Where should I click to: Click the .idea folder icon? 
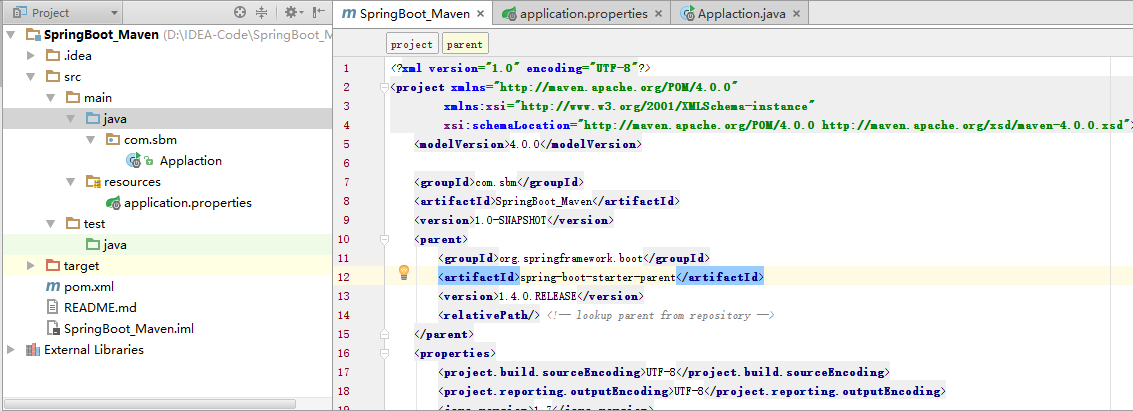[53, 56]
